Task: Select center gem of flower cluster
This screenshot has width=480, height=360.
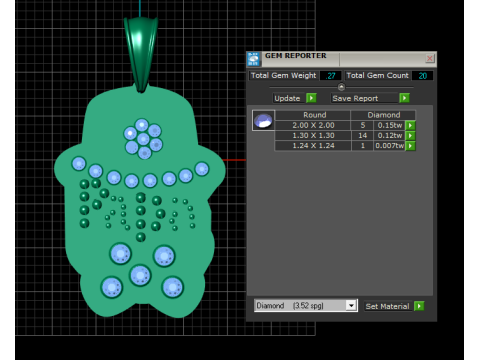Action: click(x=143, y=139)
